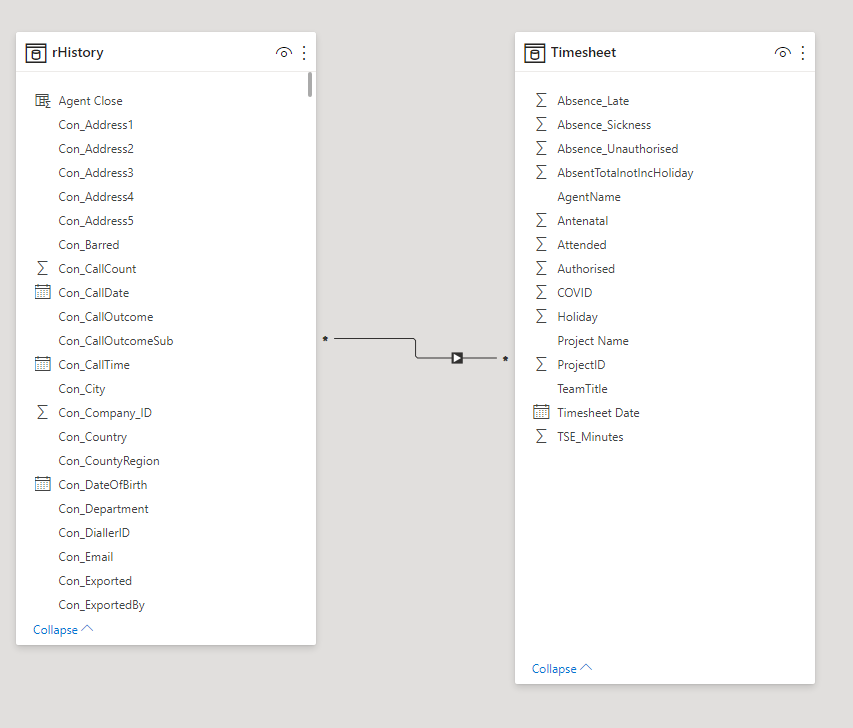Select the Con_Country field
Screen dimensions: 853x728
point(92,437)
